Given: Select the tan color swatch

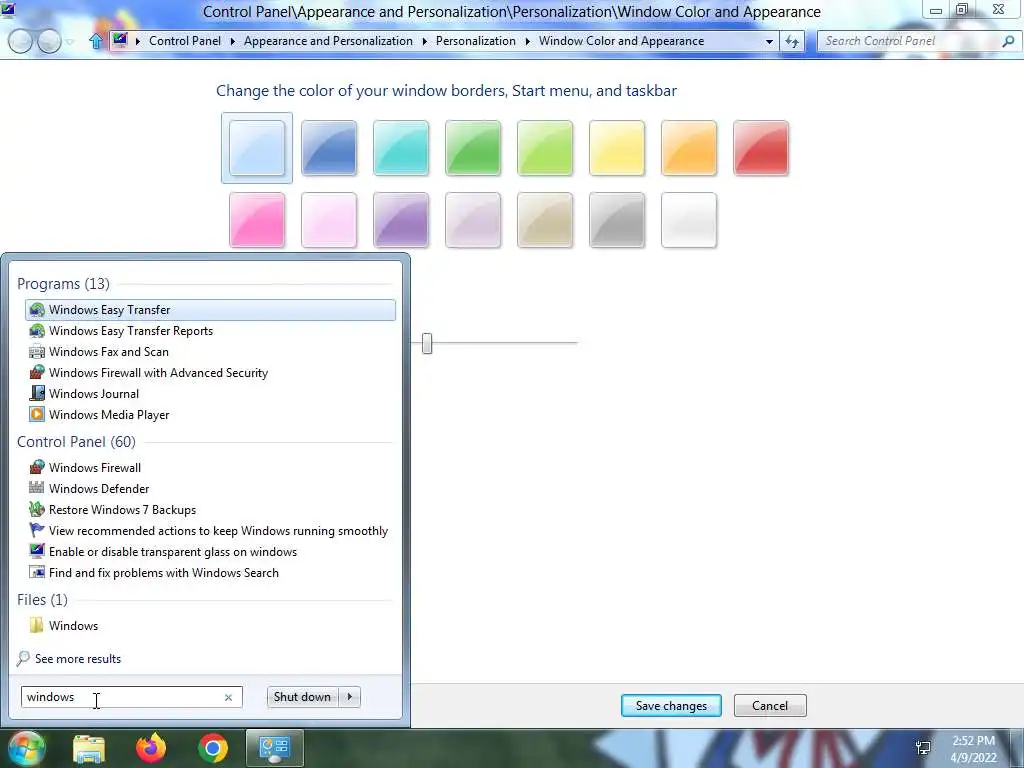Looking at the screenshot, I should point(545,220).
